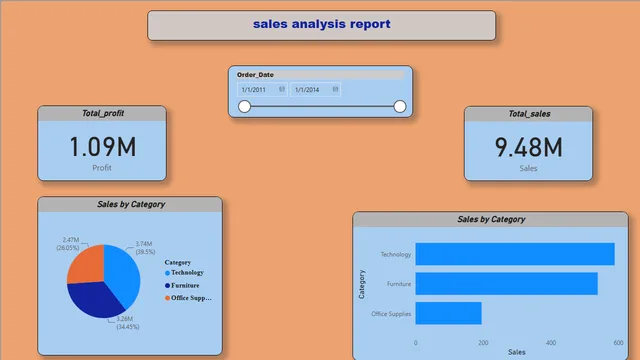The width and height of the screenshot is (640, 360).
Task: Click the Order_Date slicer header
Action: 320,75
